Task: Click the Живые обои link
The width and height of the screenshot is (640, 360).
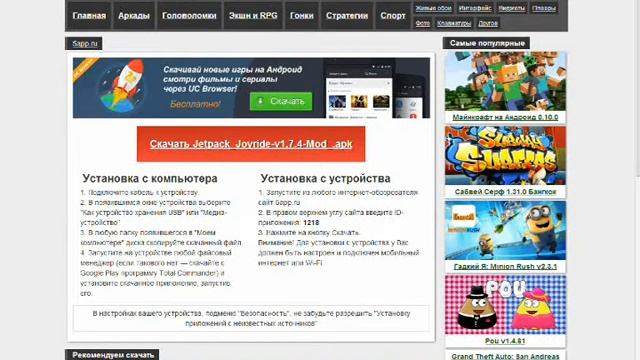Action: pyautogui.click(x=433, y=8)
